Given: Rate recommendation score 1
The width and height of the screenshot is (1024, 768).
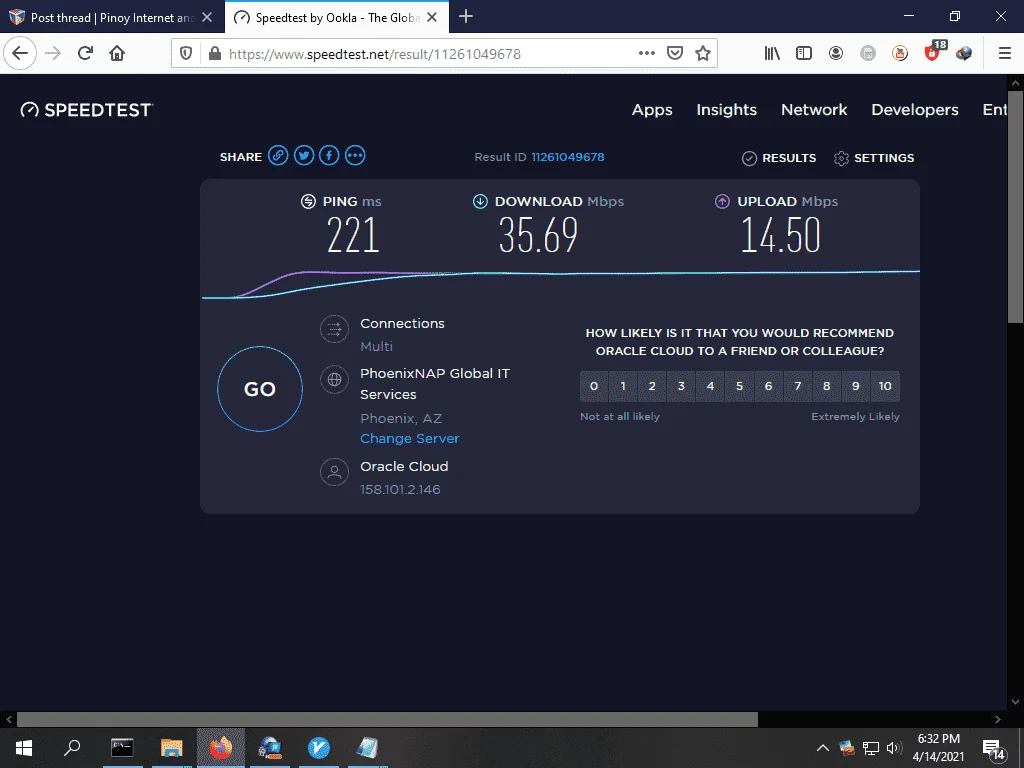Looking at the screenshot, I should (623, 386).
